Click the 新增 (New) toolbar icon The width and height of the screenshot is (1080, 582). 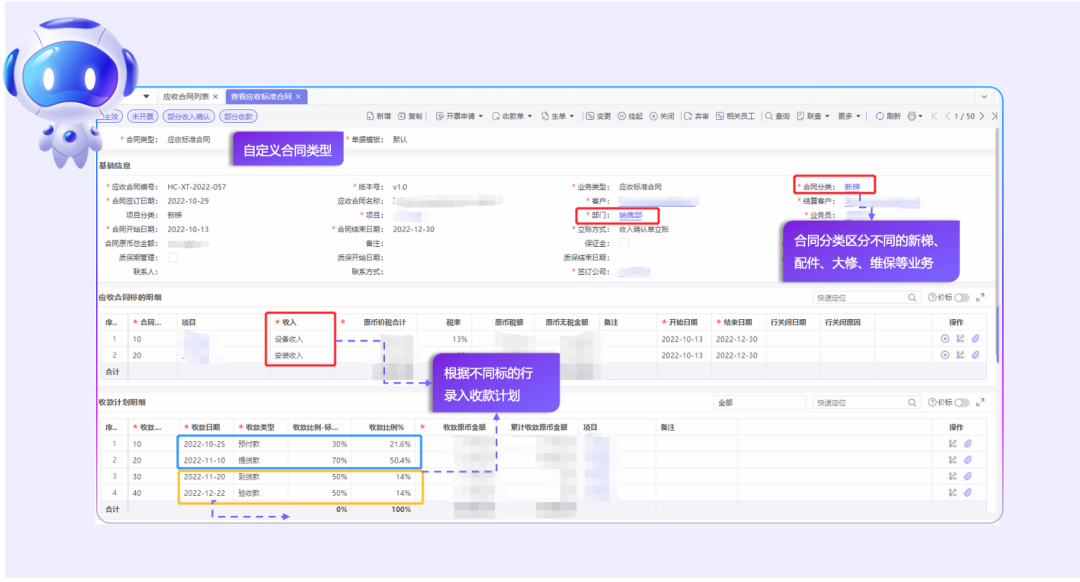pos(377,116)
